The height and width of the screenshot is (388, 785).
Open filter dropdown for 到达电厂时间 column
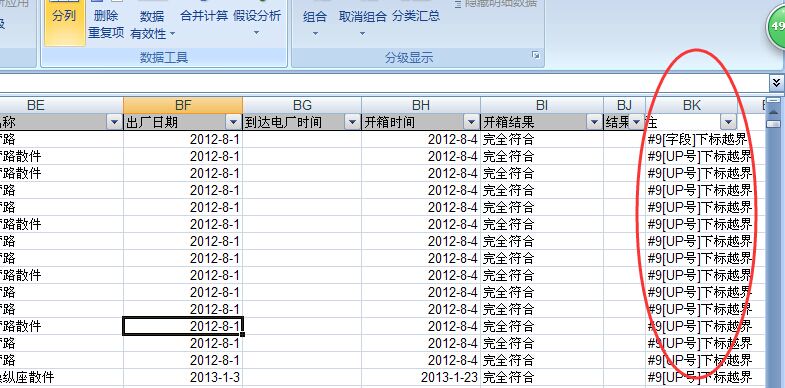pos(352,122)
